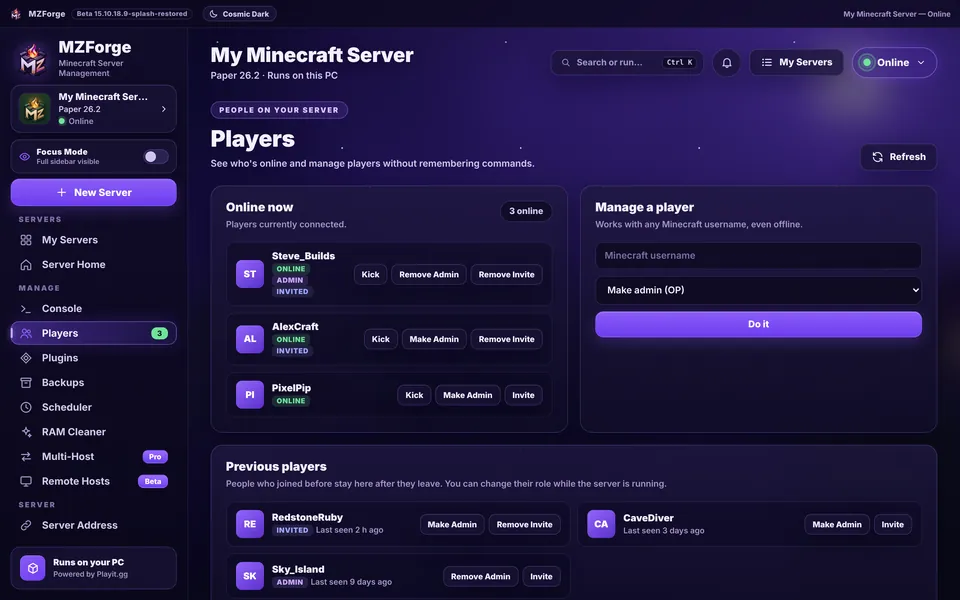
Task: Click the My Servers button in header
Action: pos(797,62)
